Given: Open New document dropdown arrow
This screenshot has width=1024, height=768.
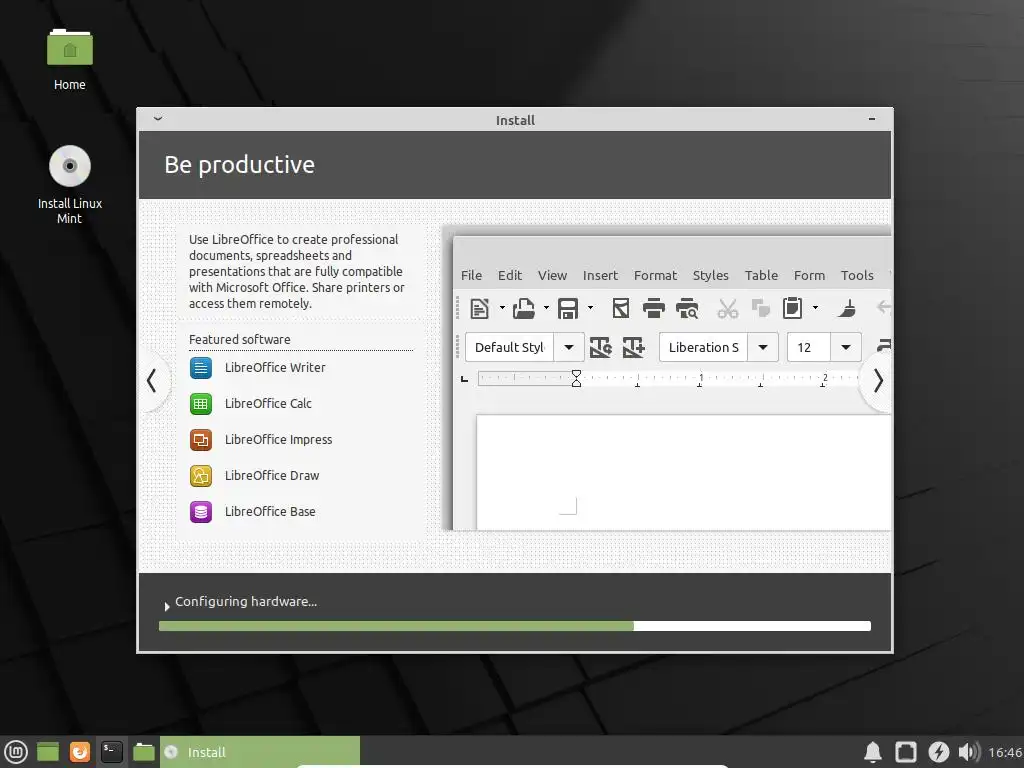Looking at the screenshot, I should pos(502,308).
